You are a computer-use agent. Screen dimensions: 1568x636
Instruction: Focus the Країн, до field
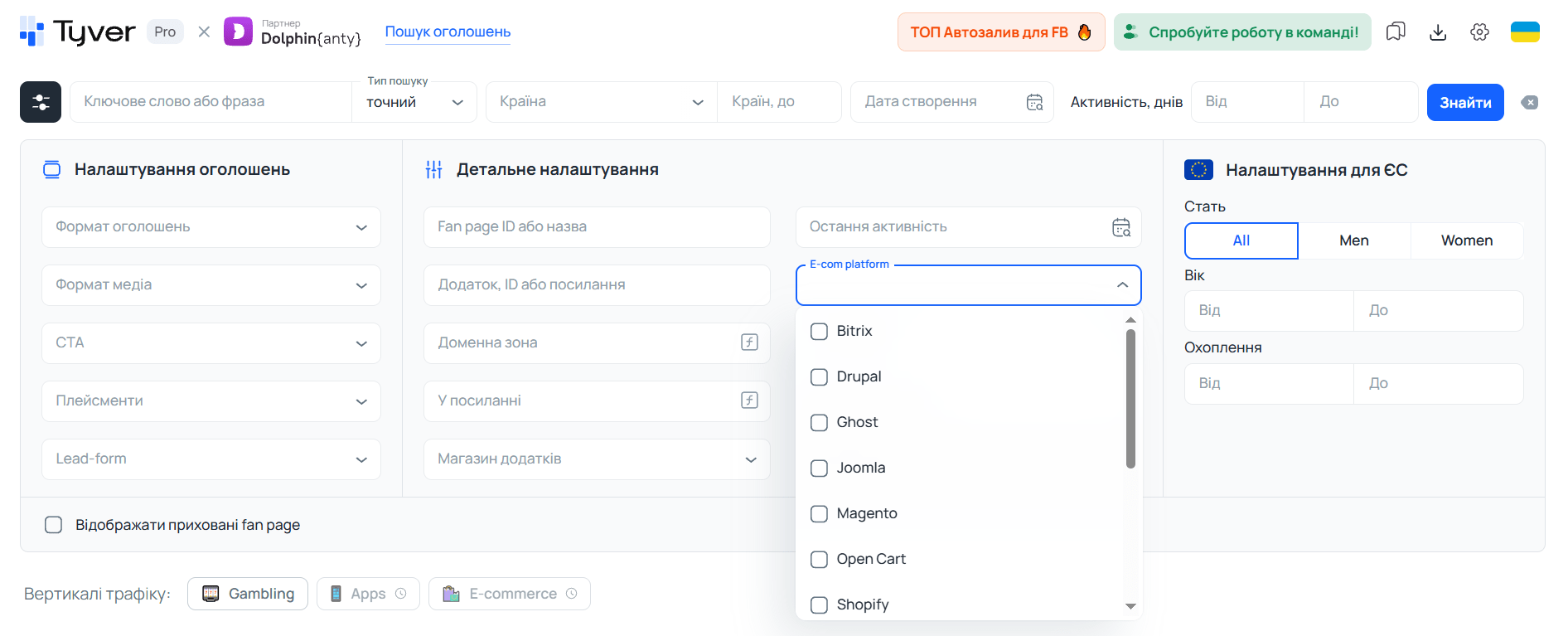click(779, 102)
